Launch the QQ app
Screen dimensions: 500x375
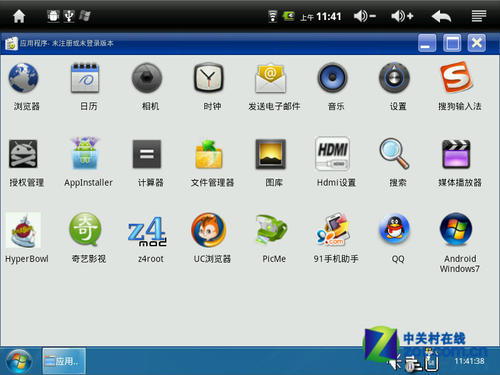(394, 229)
